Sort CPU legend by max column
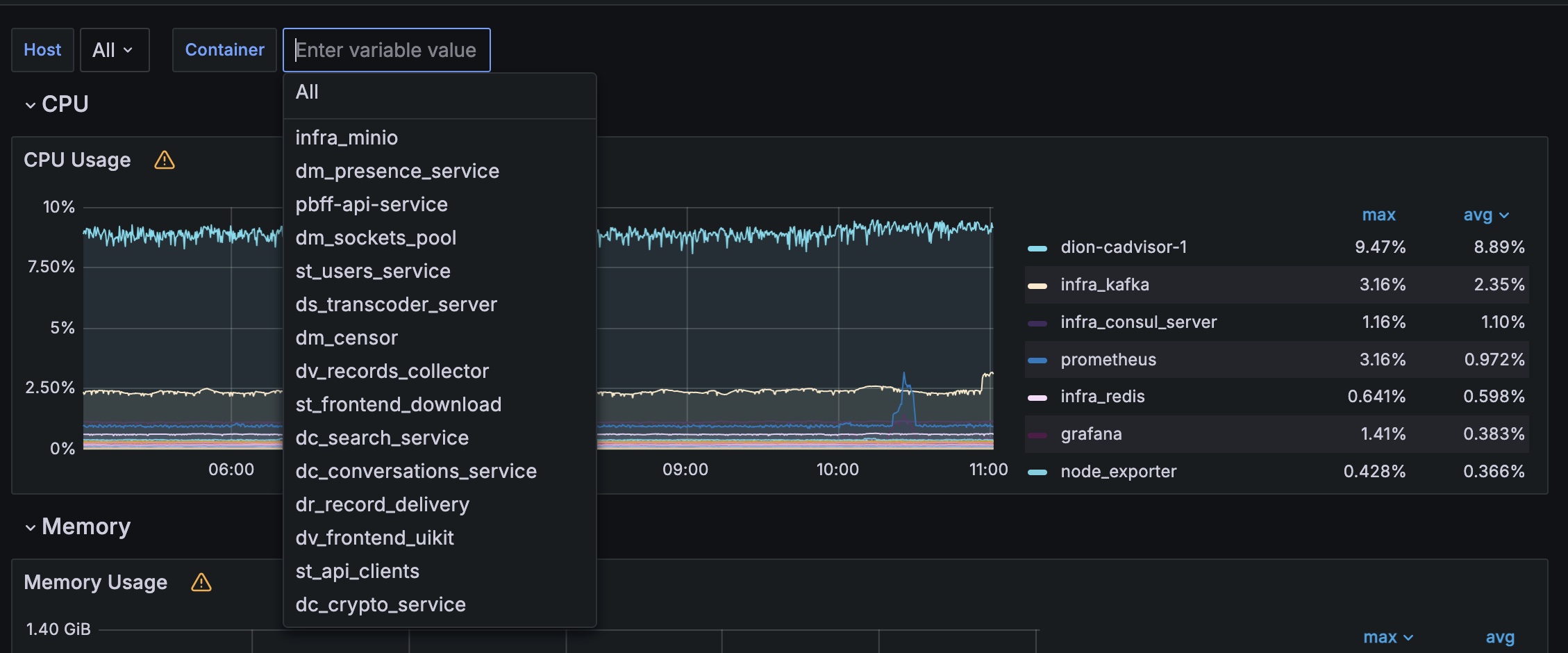Screen dimensions: 1568x653 pyautogui.click(x=1378, y=215)
